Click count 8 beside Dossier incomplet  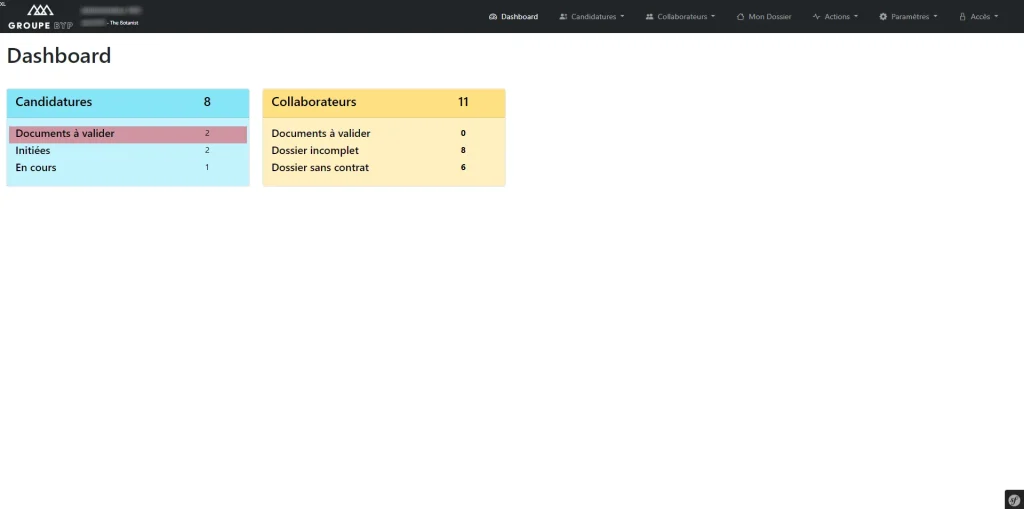(x=463, y=150)
